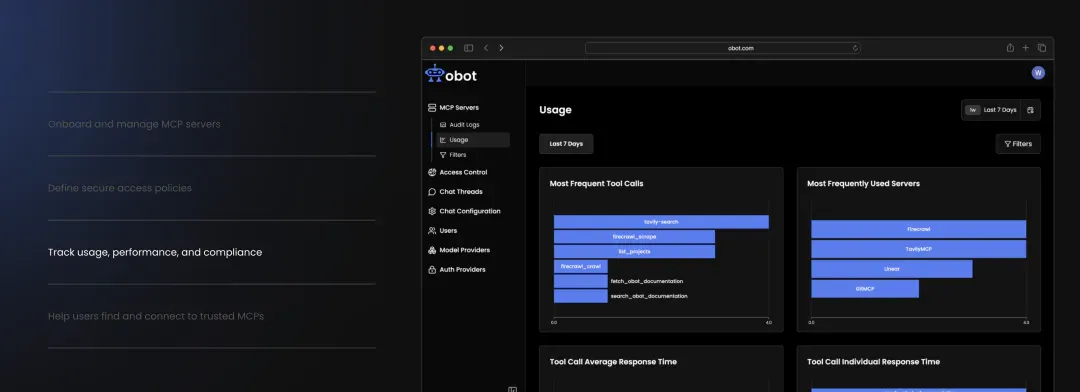Click the Linear server bar

[892, 269]
